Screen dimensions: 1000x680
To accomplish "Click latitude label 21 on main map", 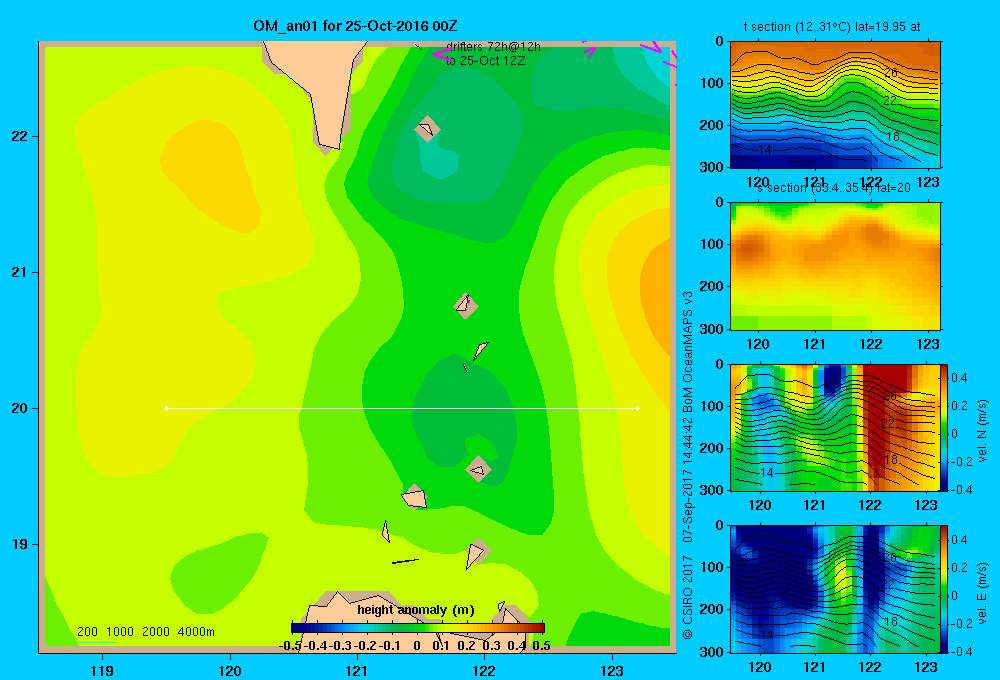I will tap(19, 272).
